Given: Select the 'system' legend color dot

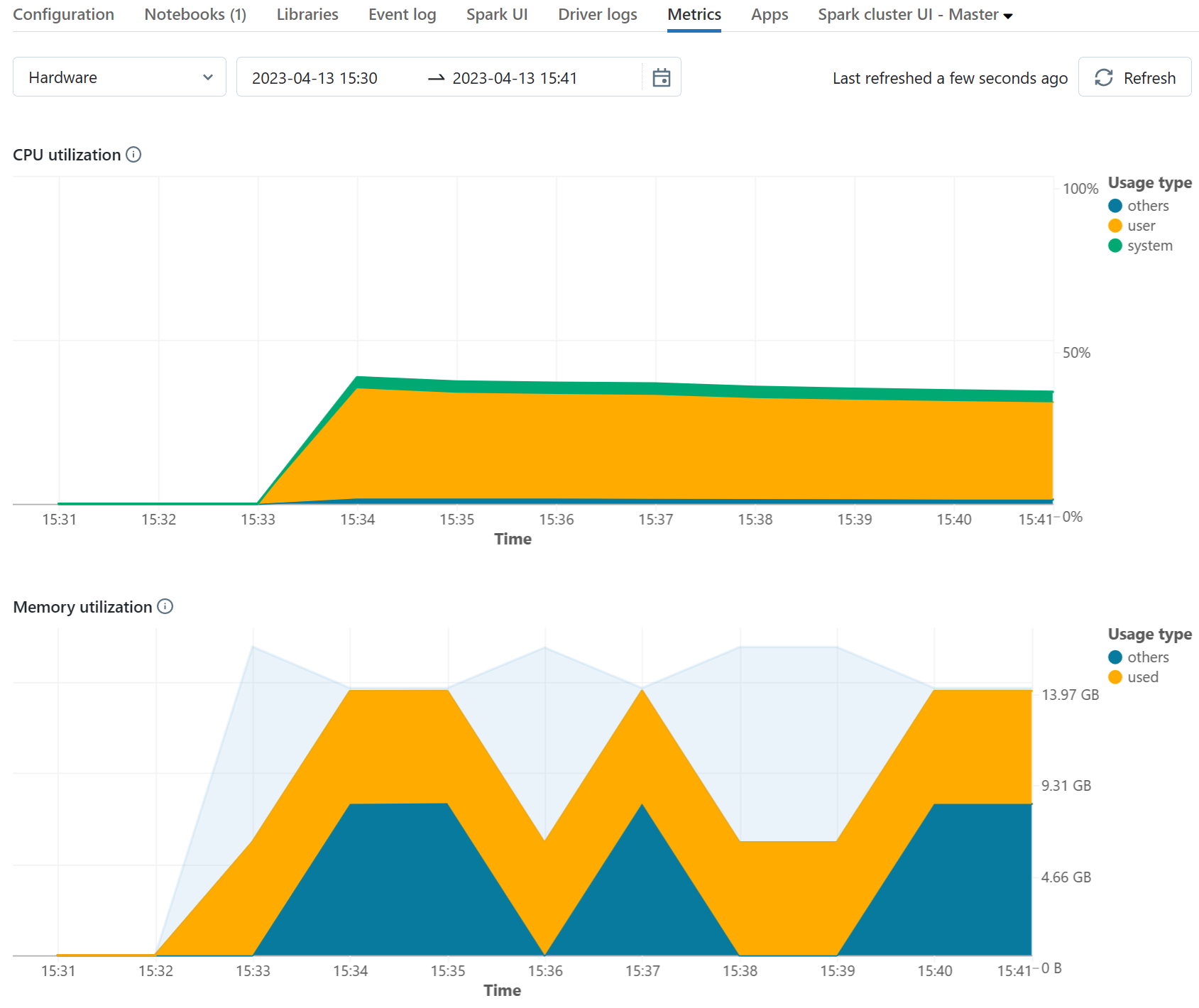Looking at the screenshot, I should click(1115, 246).
